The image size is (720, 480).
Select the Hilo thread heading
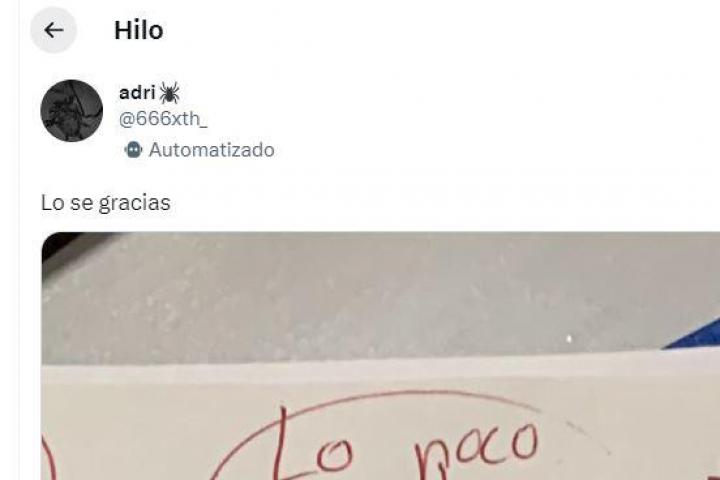click(x=139, y=30)
